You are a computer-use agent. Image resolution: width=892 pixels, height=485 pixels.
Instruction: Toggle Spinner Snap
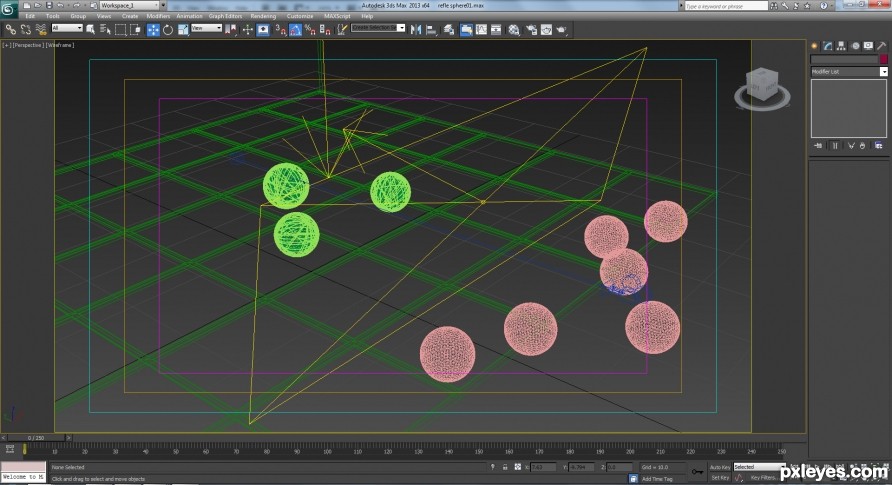pos(325,30)
